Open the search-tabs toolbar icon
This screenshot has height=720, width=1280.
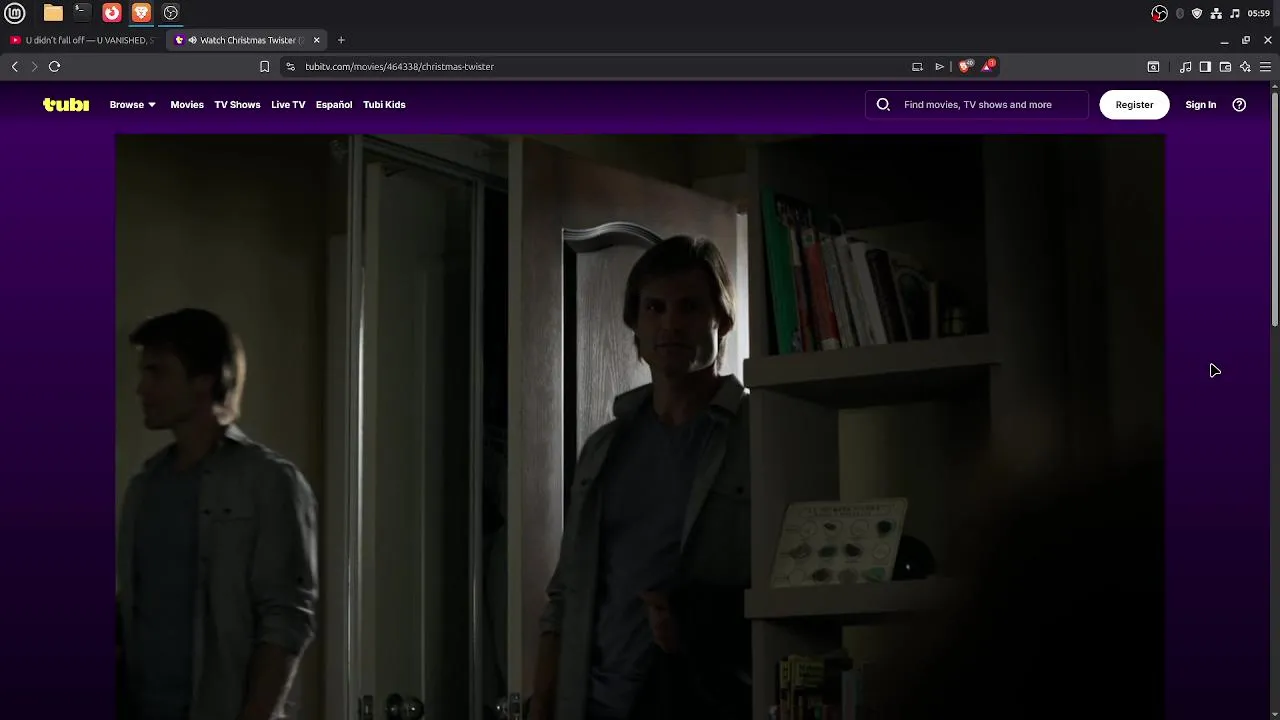[1153, 66]
